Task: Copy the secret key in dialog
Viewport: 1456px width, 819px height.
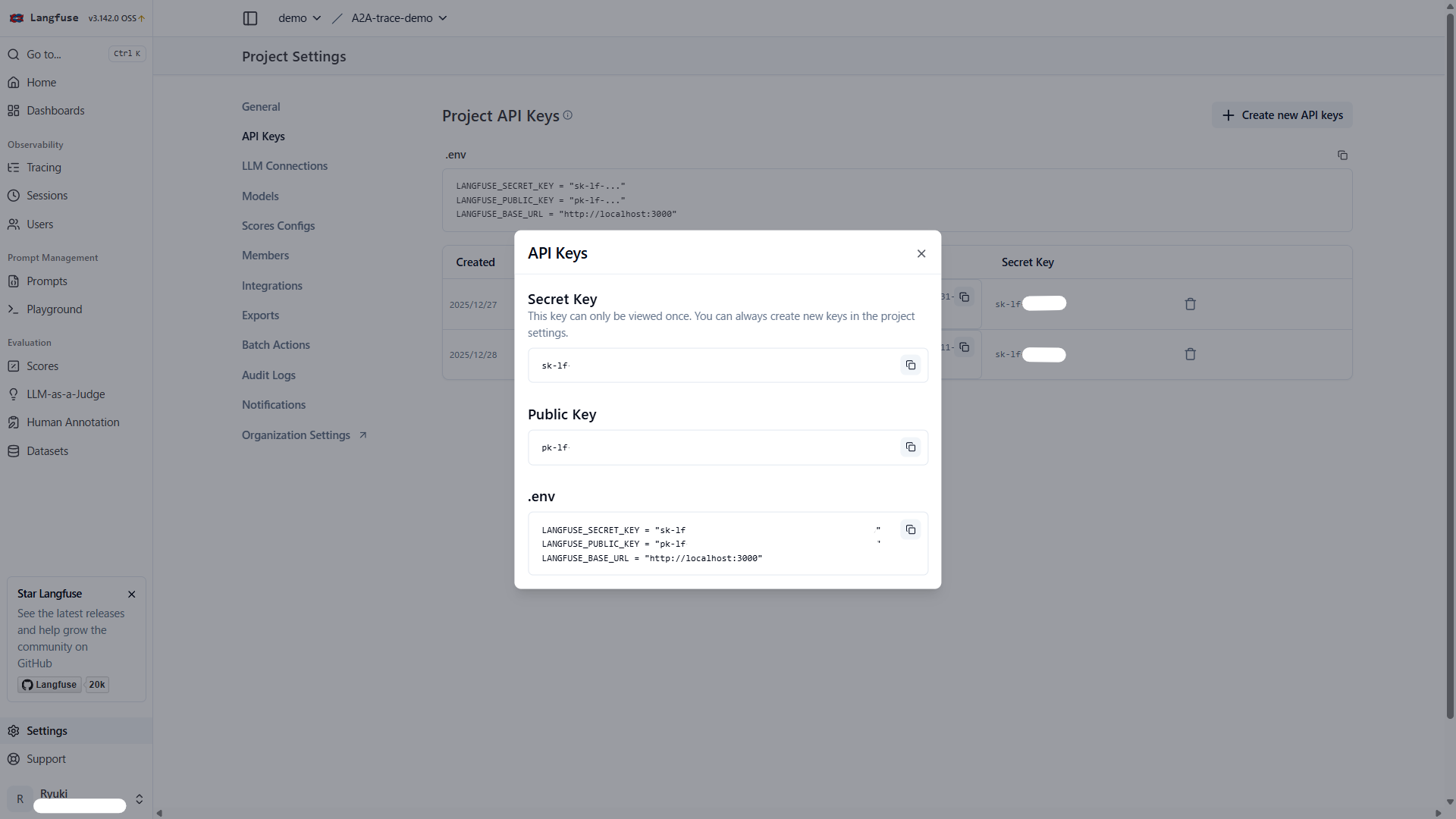Action: coord(910,366)
